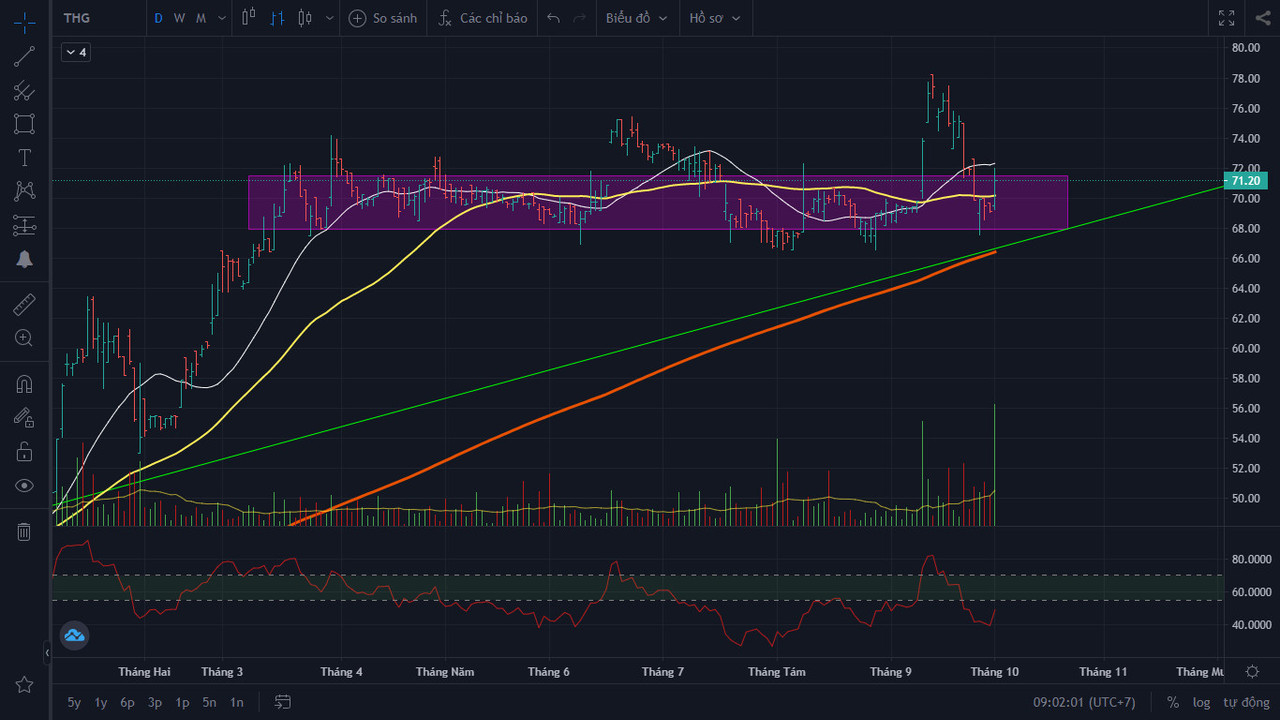Screen dimensions: 1280x720
Task: Set the range to 3p
Action: pyautogui.click(x=155, y=702)
